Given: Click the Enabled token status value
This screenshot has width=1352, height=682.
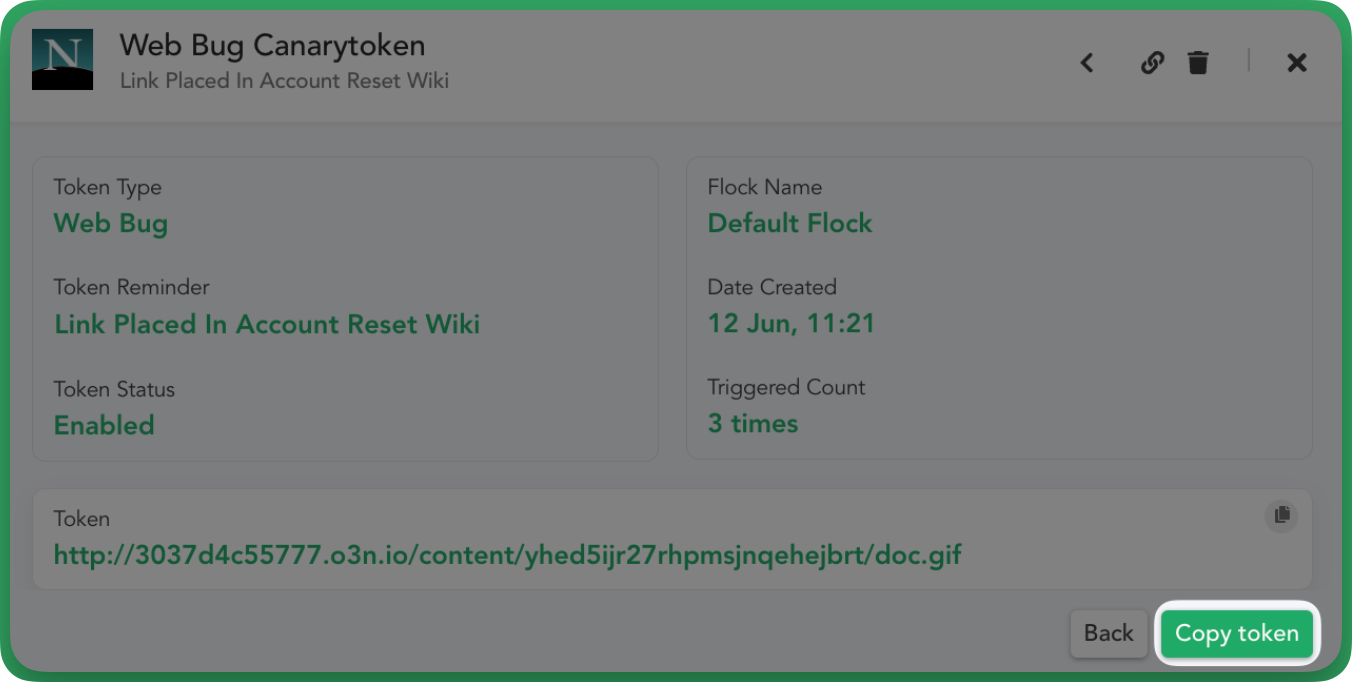Looking at the screenshot, I should [x=104, y=425].
